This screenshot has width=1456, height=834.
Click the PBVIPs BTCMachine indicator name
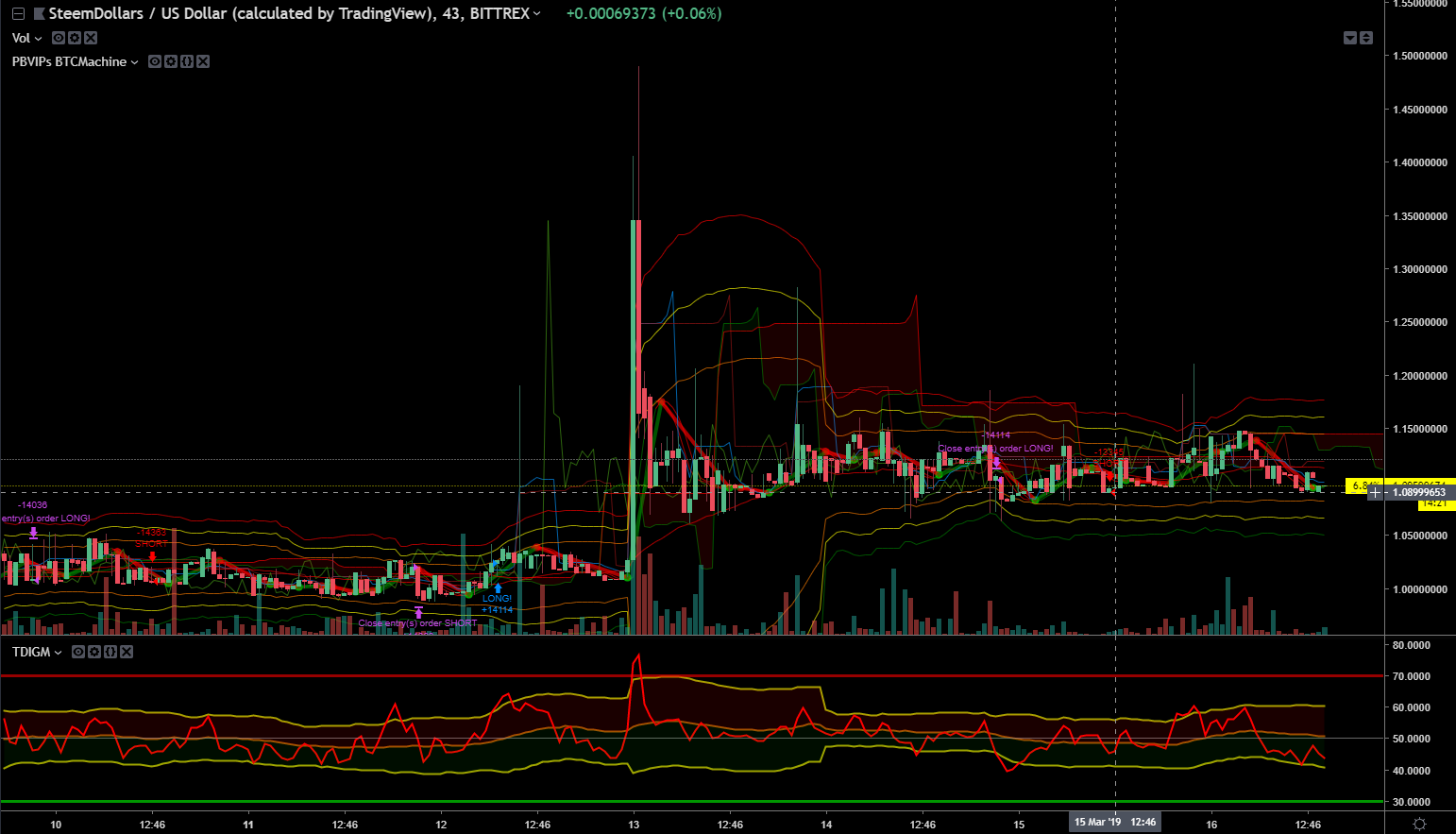tap(69, 61)
